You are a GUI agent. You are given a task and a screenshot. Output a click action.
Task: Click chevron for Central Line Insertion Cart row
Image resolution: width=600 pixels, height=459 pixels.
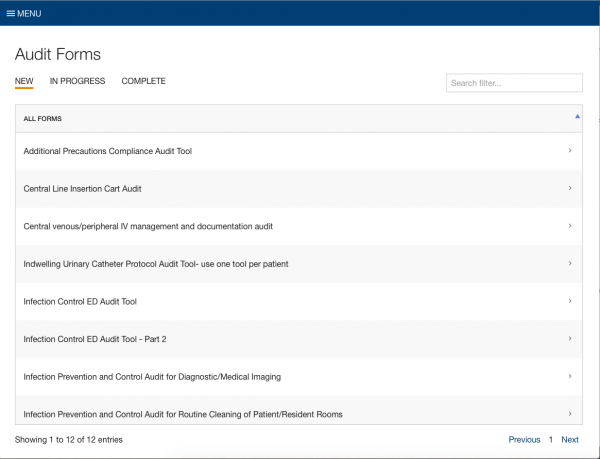pyautogui.click(x=570, y=188)
